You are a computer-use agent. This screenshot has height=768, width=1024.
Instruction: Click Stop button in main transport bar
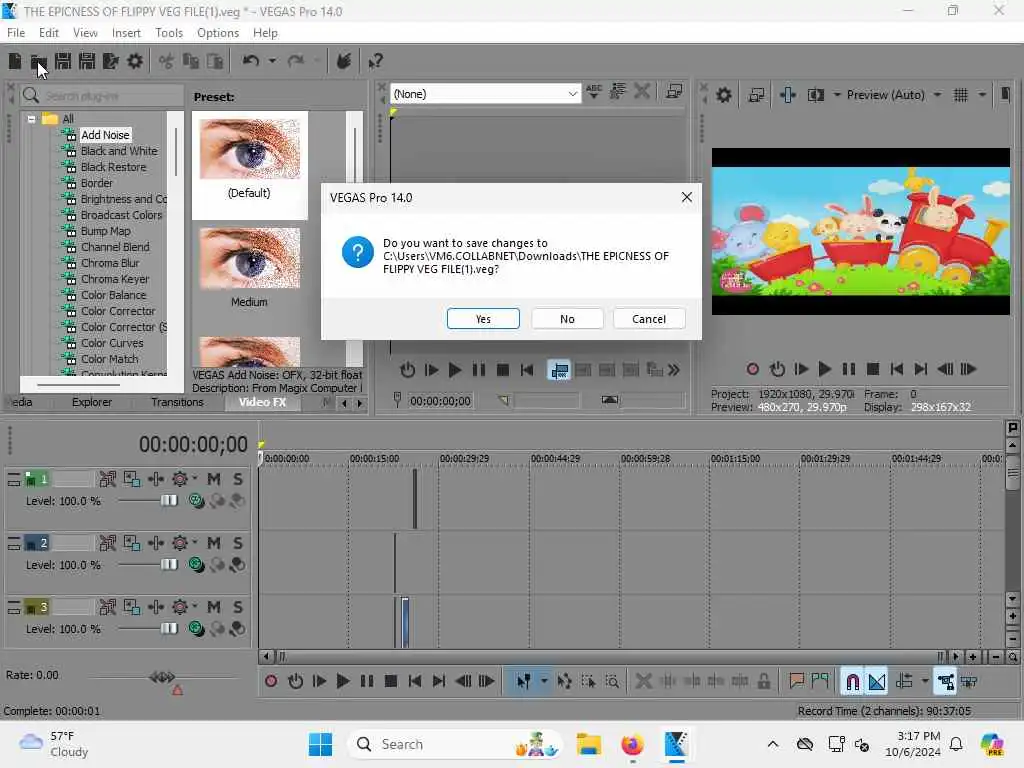[391, 681]
